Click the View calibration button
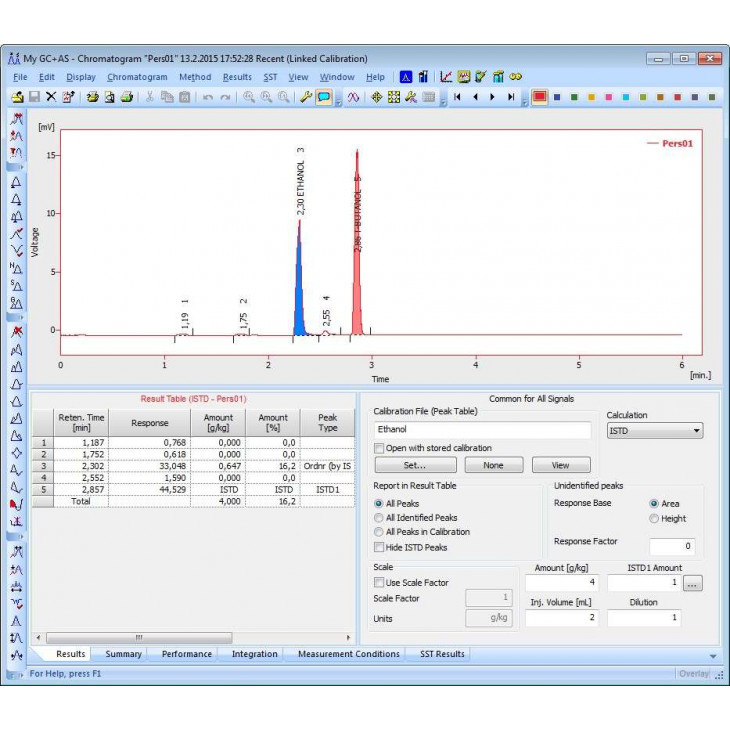This screenshot has width=730, height=730. [x=560, y=465]
